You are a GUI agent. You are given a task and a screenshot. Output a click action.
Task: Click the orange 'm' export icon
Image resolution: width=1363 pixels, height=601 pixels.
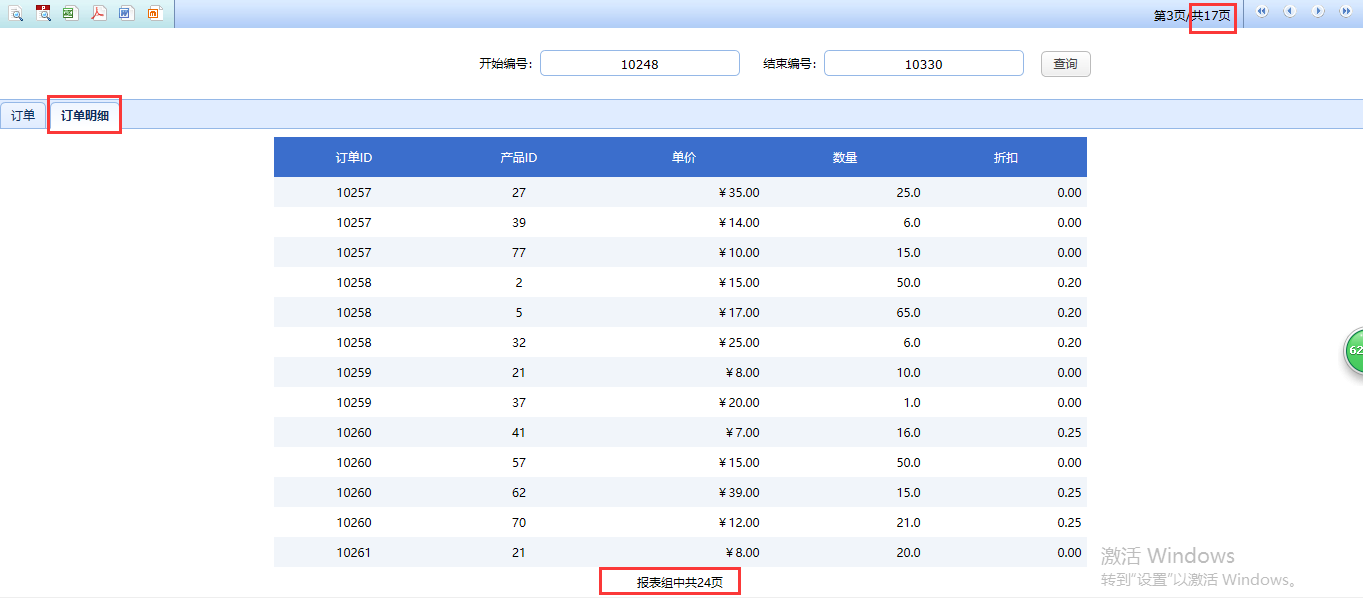pyautogui.click(x=153, y=13)
